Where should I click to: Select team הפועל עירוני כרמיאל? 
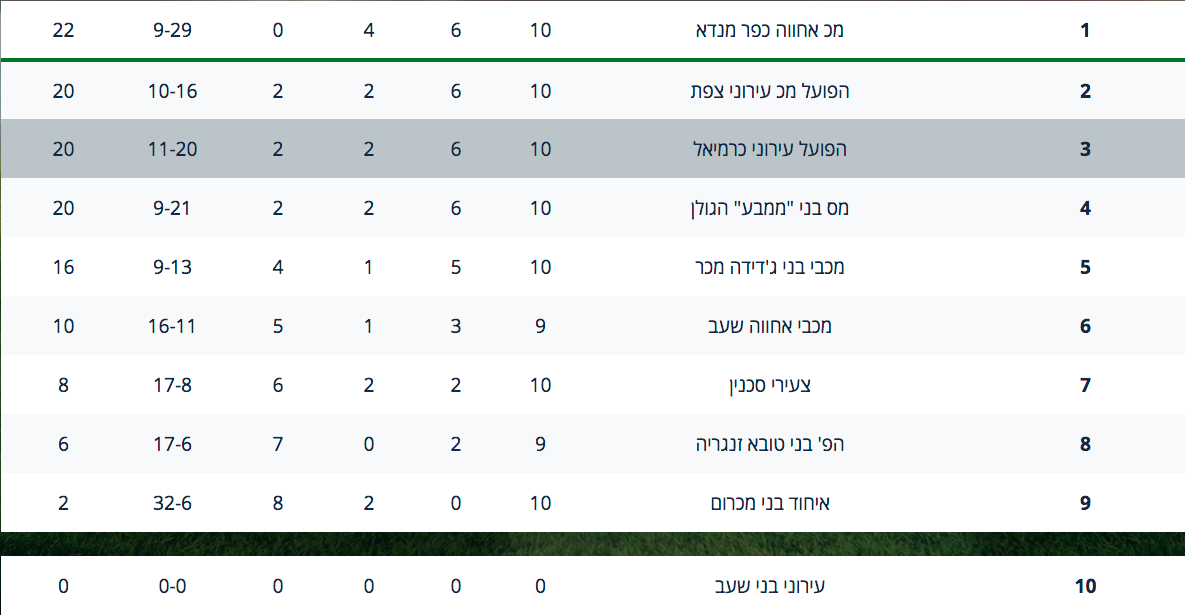[x=769, y=149]
